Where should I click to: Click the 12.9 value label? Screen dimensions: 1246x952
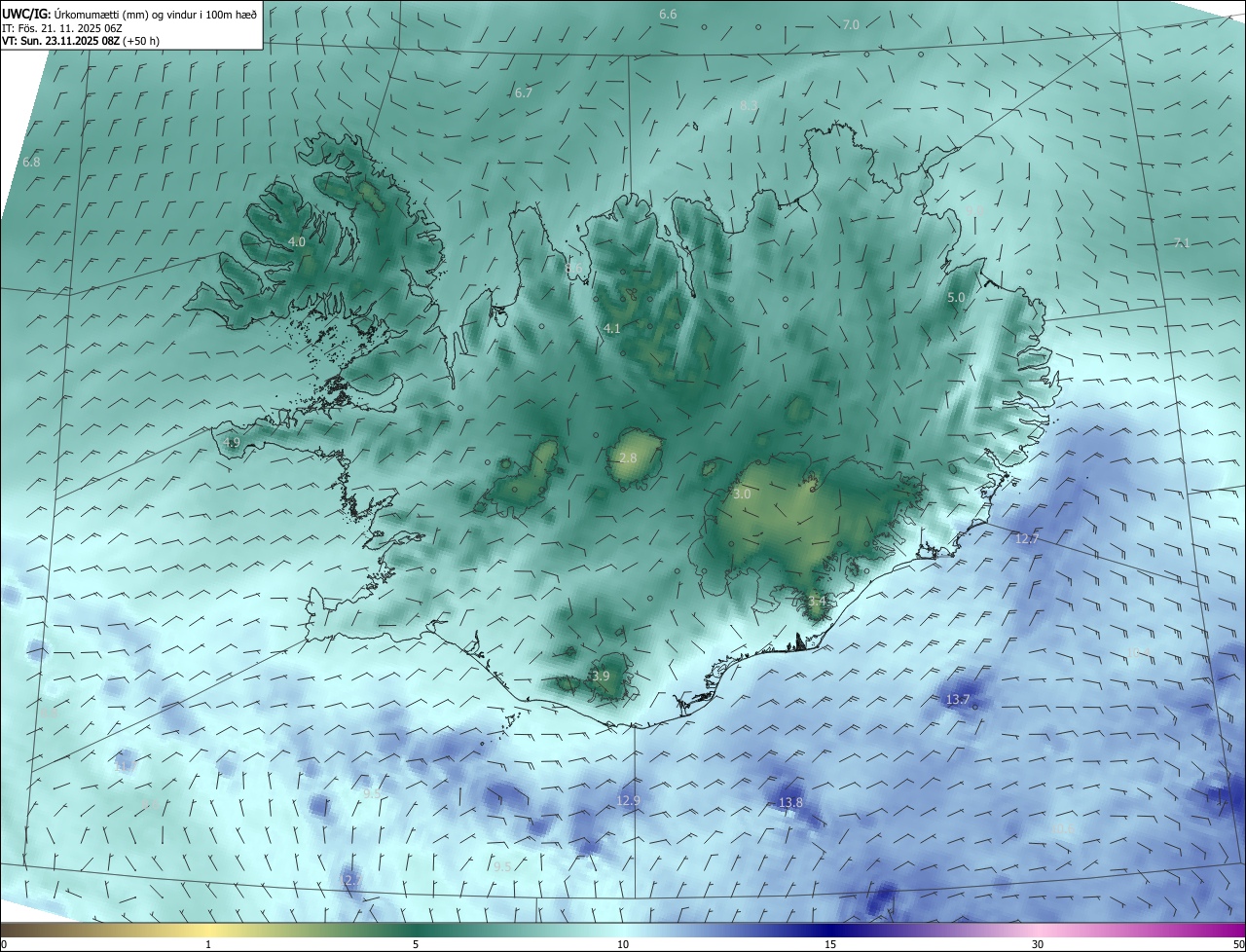tap(629, 801)
